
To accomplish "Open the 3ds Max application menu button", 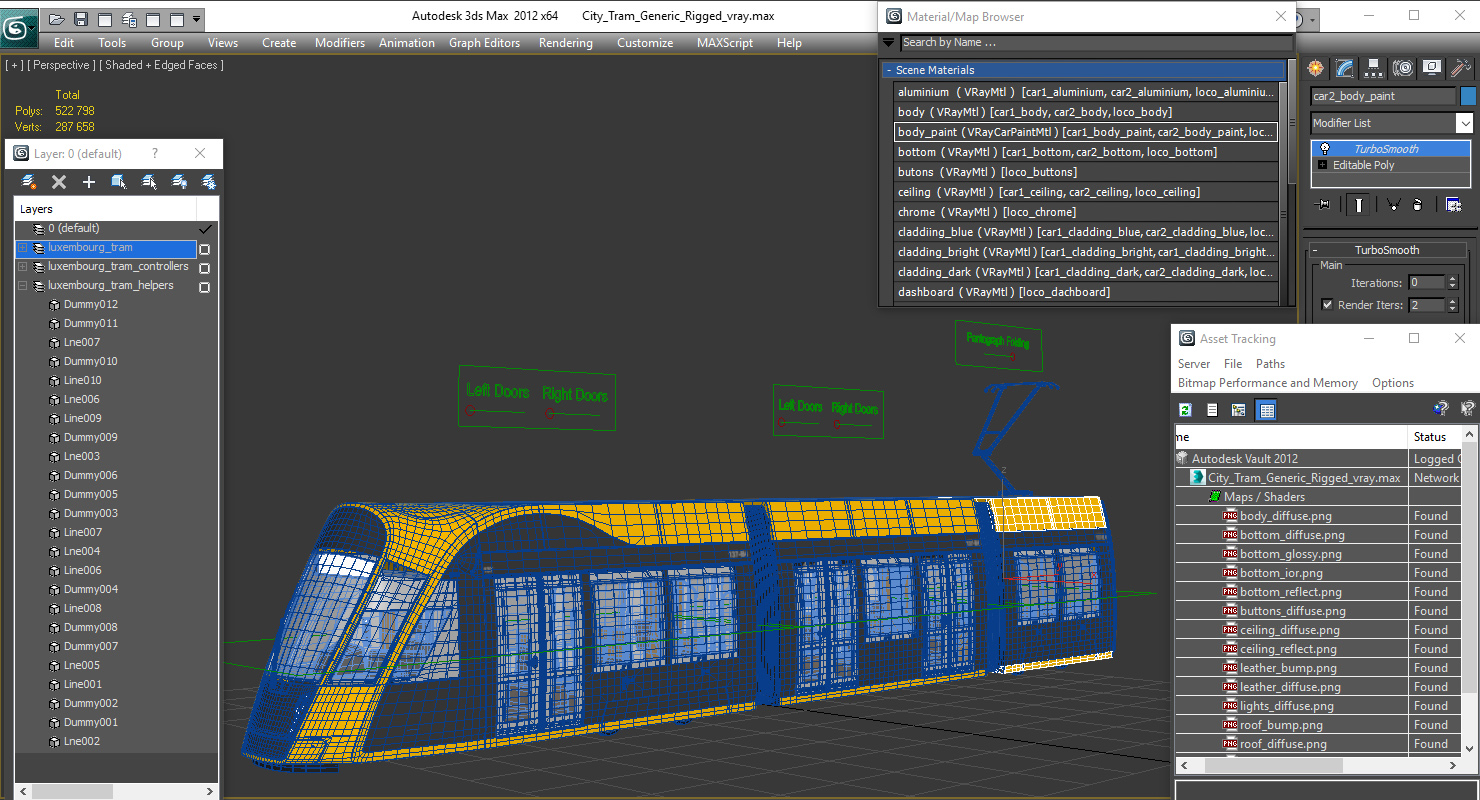I will (x=19, y=26).
